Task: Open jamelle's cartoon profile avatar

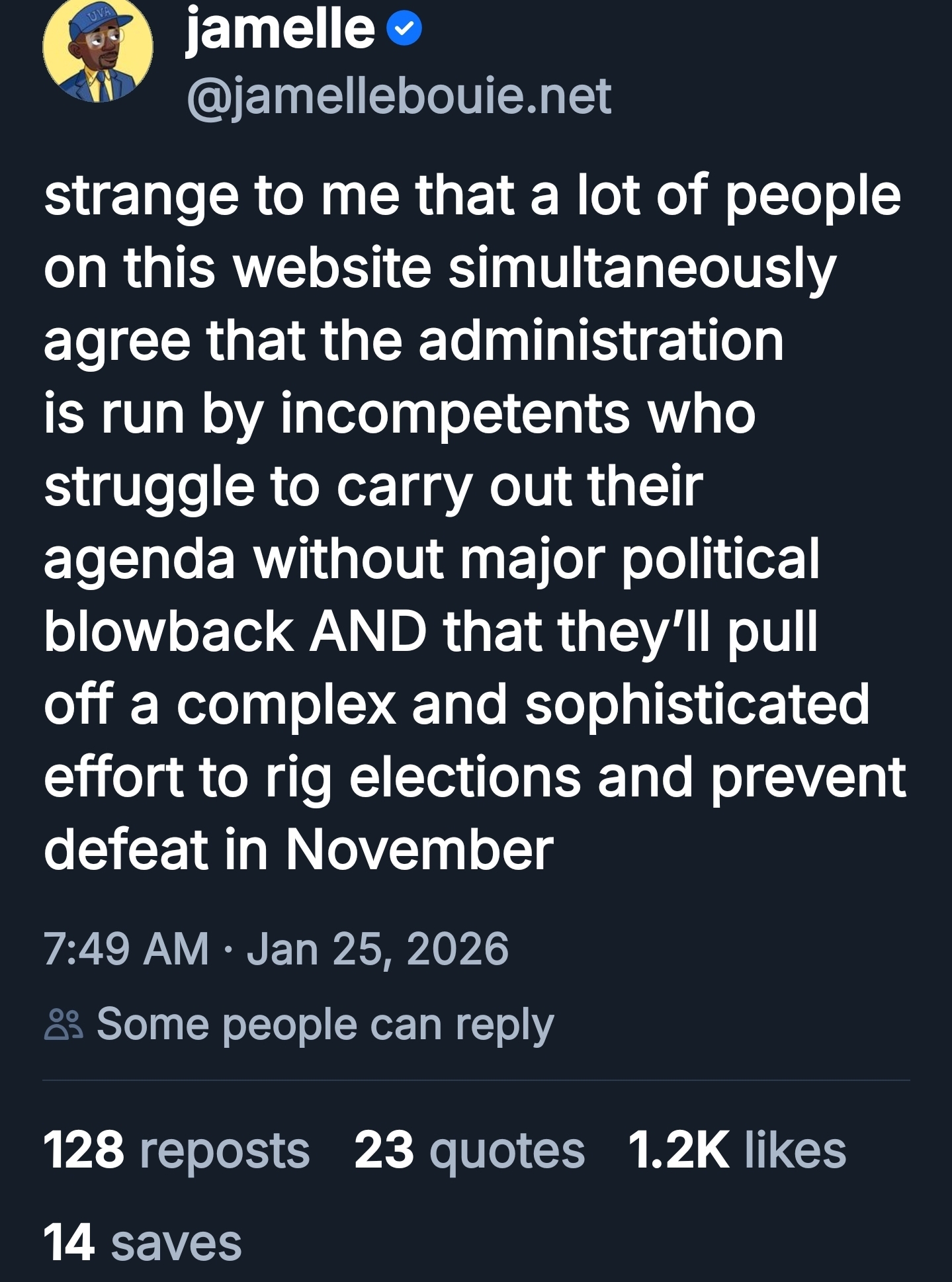Action: pos(97,53)
